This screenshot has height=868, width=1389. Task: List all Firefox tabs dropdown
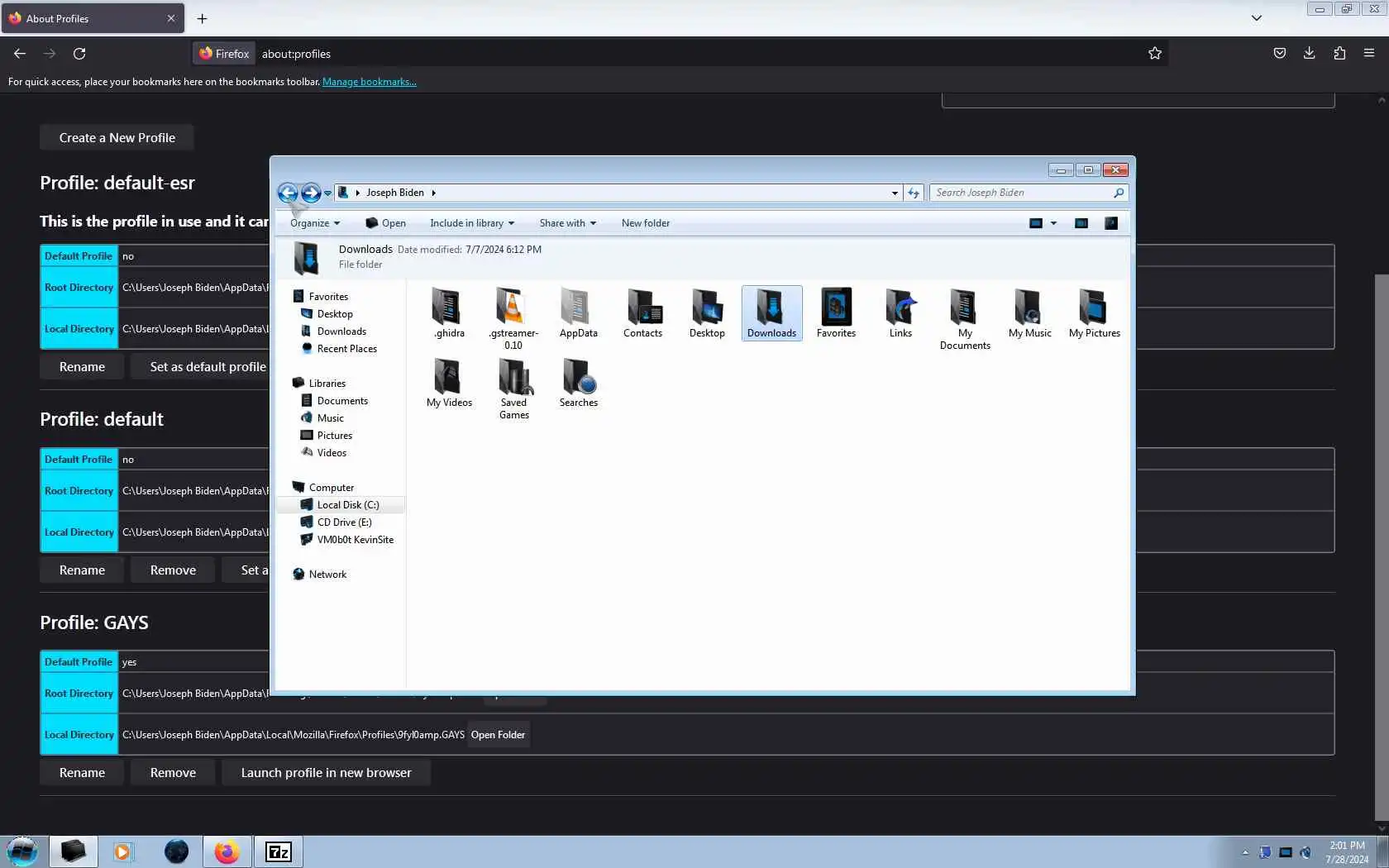1257,18
